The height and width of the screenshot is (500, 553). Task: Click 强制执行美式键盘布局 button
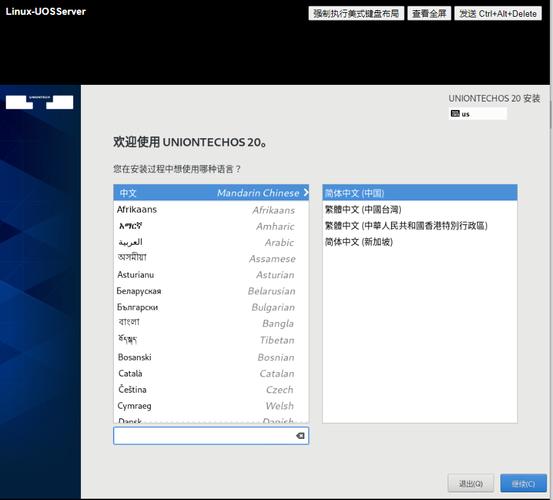[x=356, y=14]
